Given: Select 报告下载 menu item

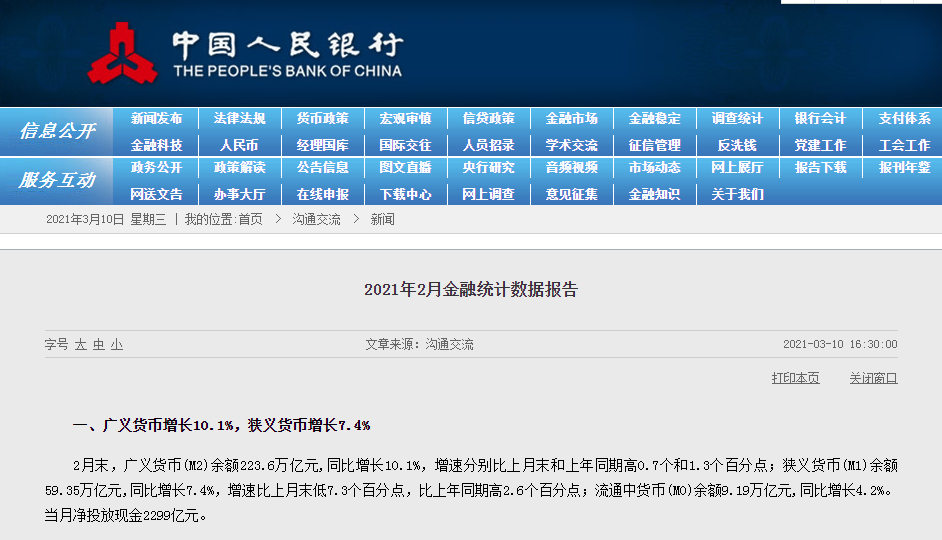Looking at the screenshot, I should click(x=820, y=168).
